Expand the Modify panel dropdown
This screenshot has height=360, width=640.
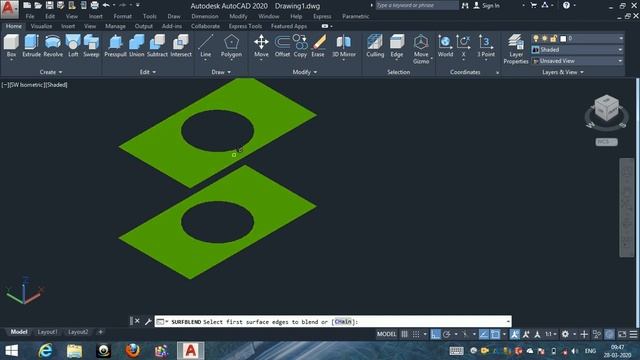(x=304, y=72)
